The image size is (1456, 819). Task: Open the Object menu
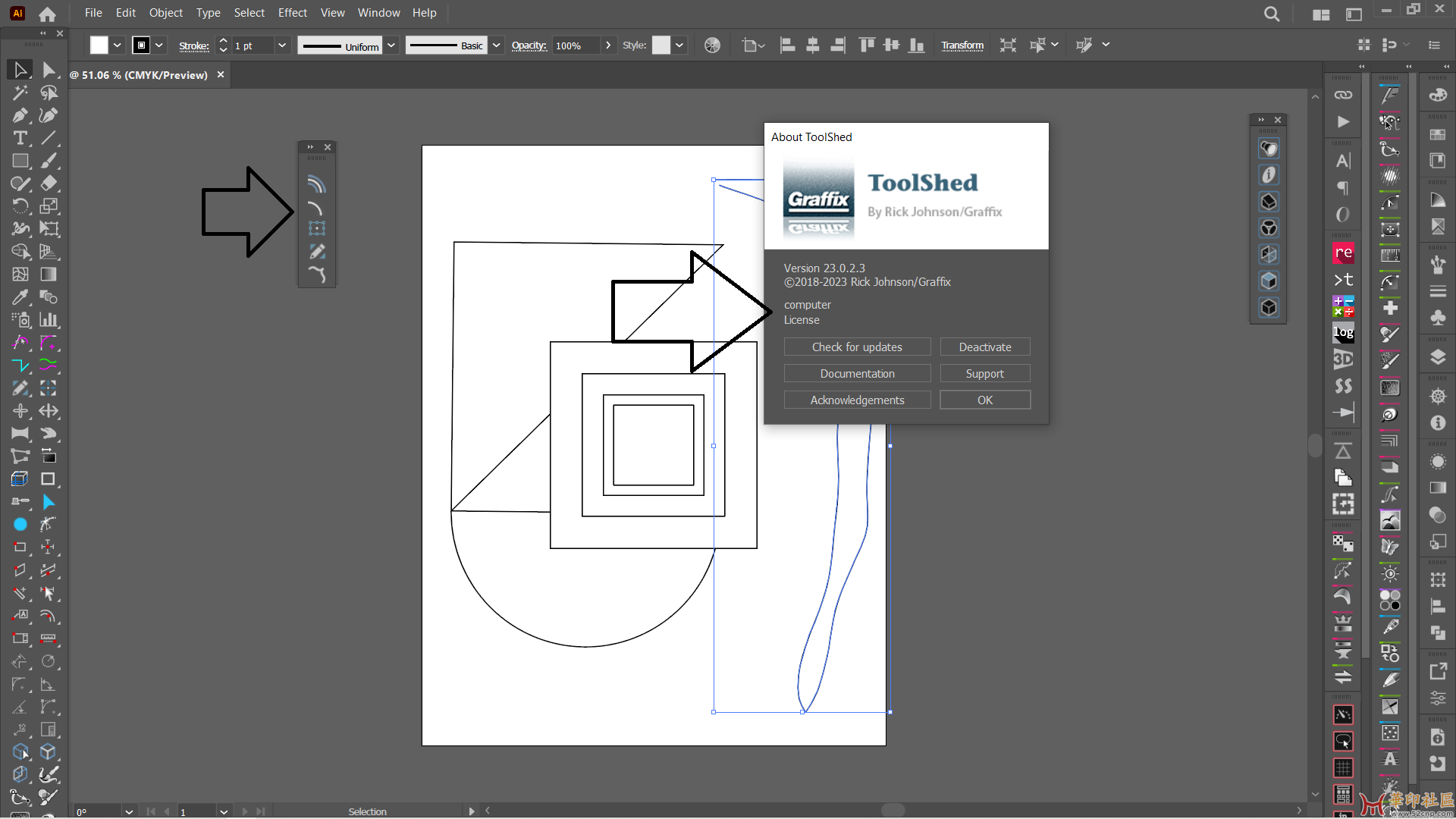click(x=166, y=13)
